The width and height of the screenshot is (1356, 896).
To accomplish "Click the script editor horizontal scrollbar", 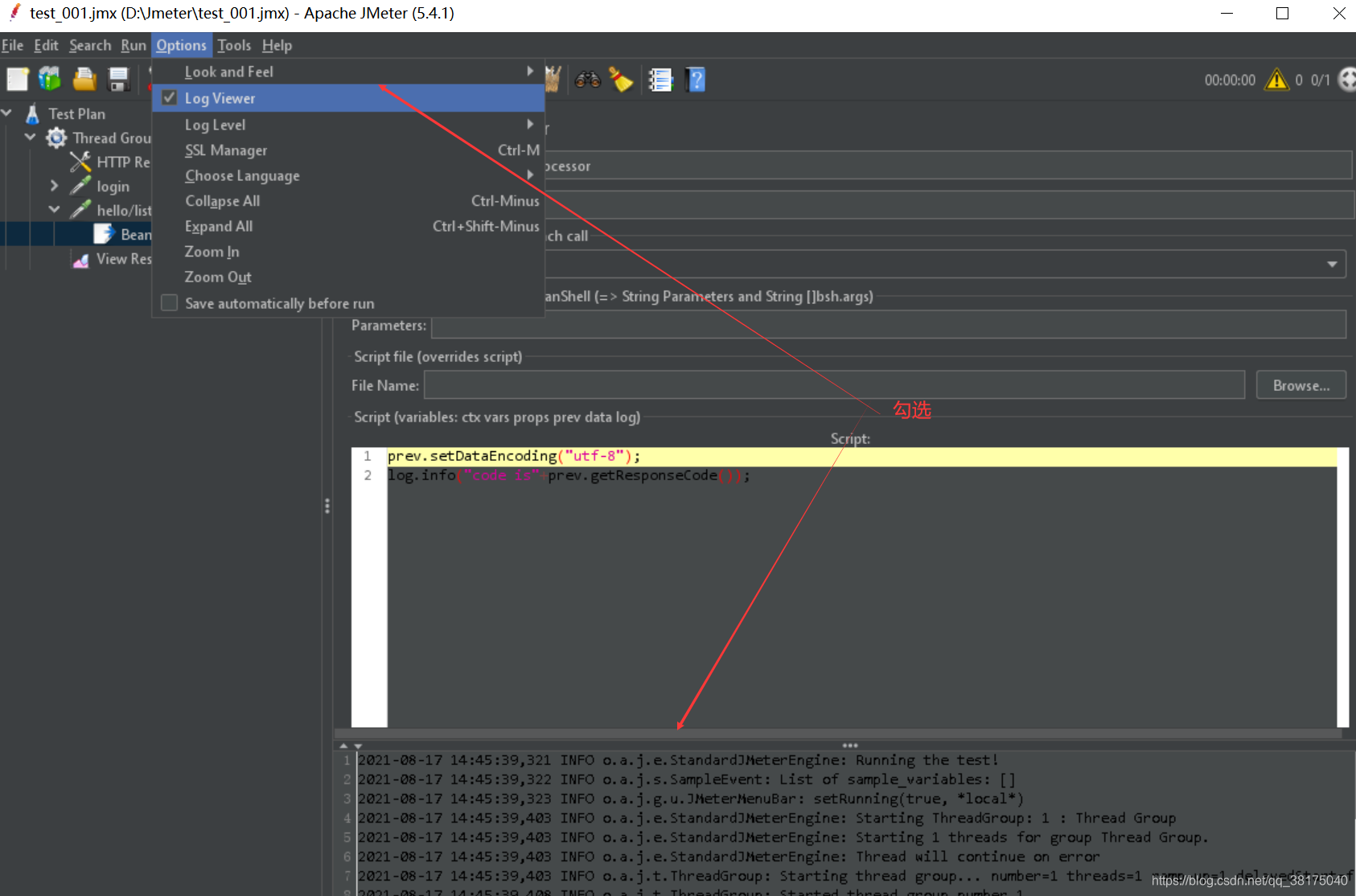I will click(836, 733).
